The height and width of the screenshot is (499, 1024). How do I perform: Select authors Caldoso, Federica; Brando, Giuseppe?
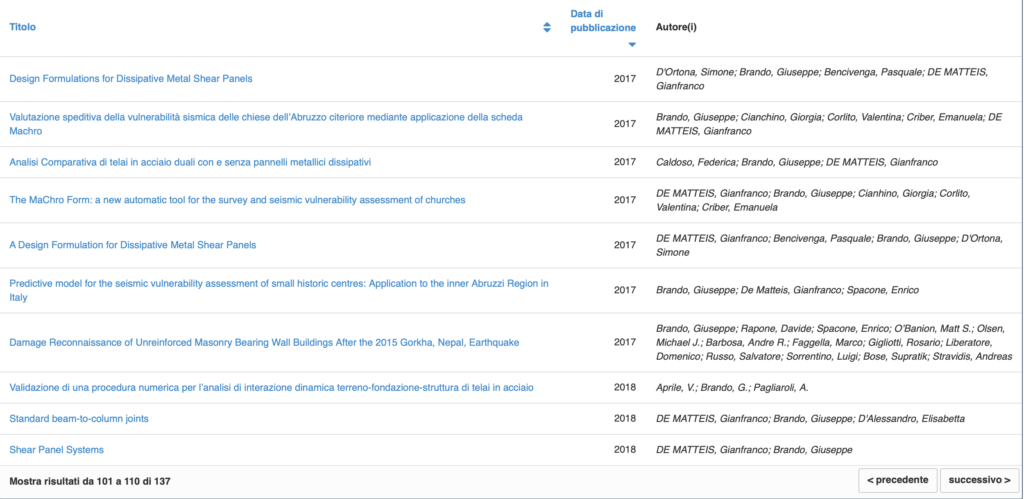797,162
